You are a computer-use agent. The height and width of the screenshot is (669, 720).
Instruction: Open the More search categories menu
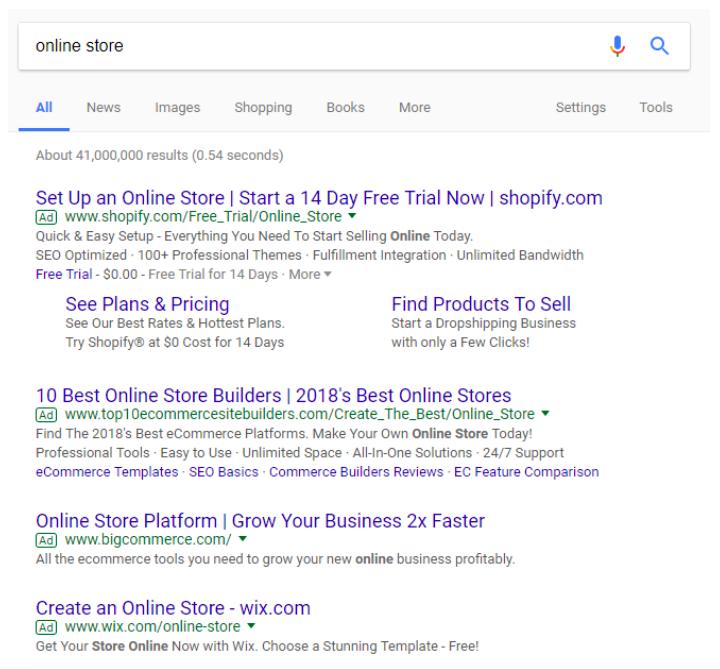click(415, 107)
